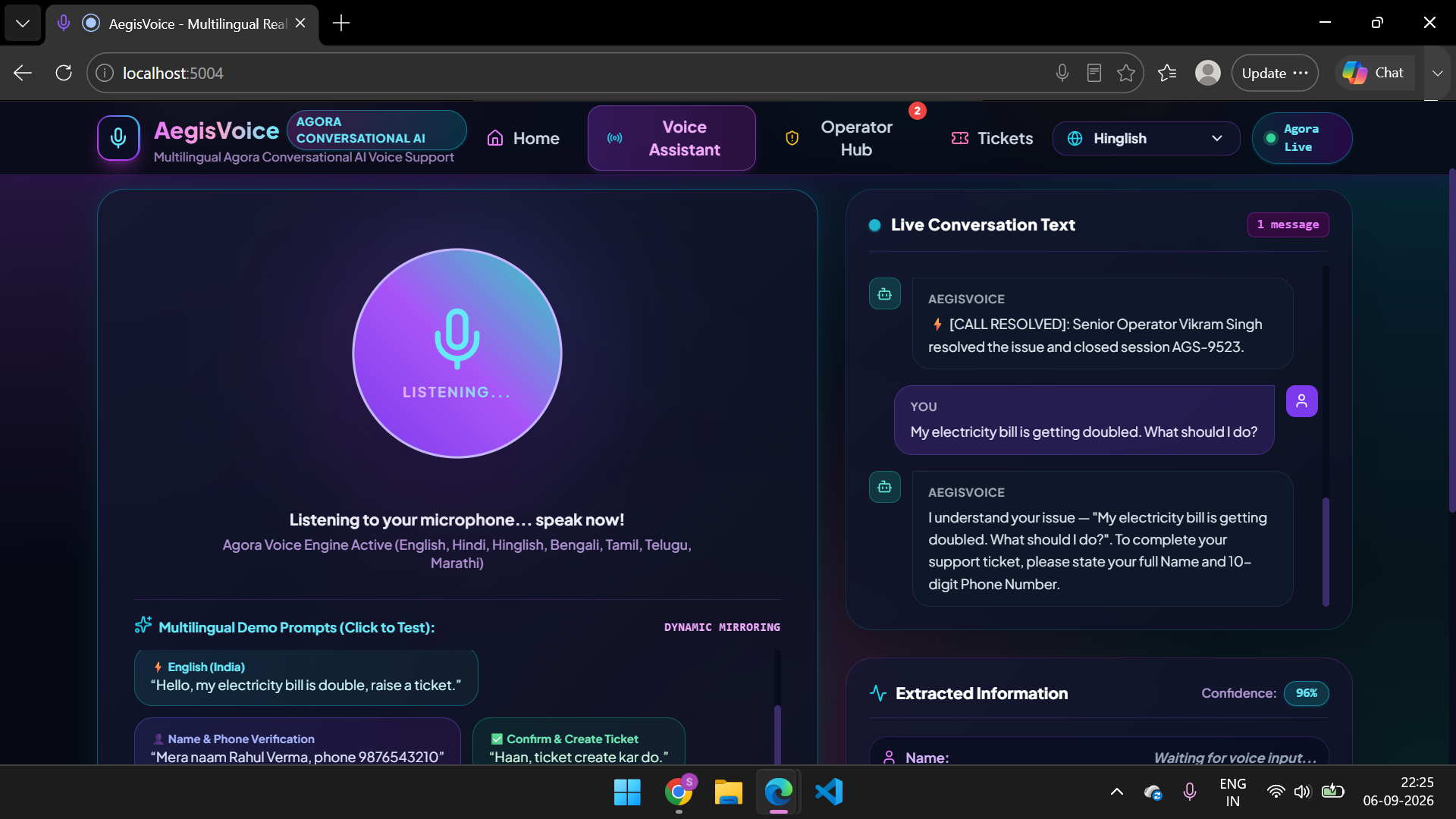The height and width of the screenshot is (819, 1456).
Task: Click the 'Waiting for voice input...' name value
Action: (1235, 758)
